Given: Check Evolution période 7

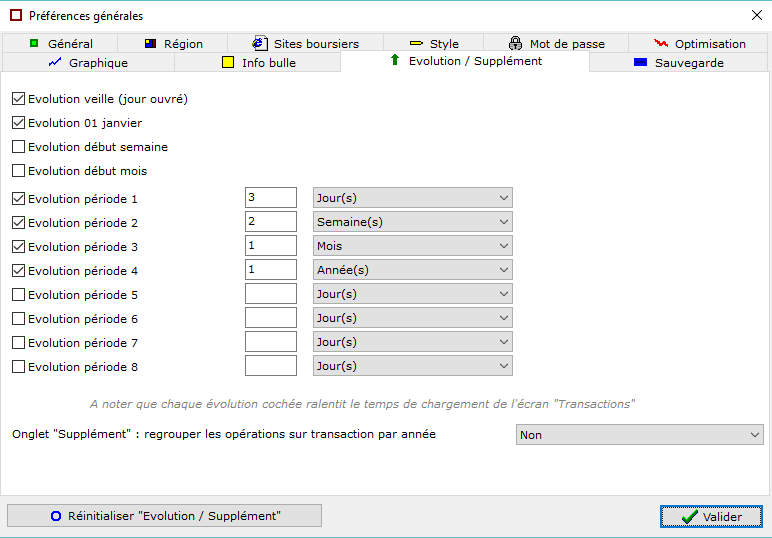Looking at the screenshot, I should point(18,343).
